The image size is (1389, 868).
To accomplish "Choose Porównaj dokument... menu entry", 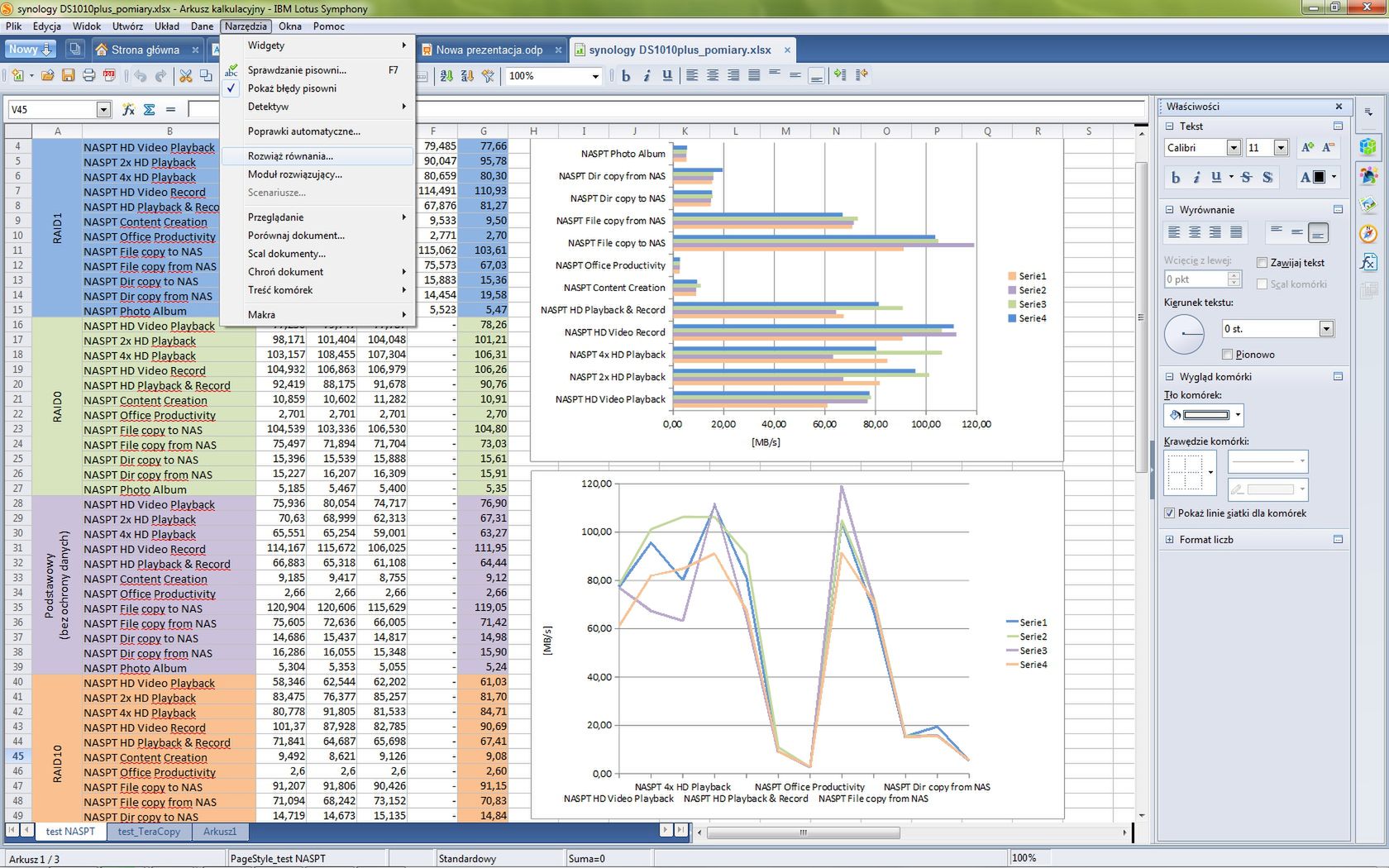I will coord(317,236).
